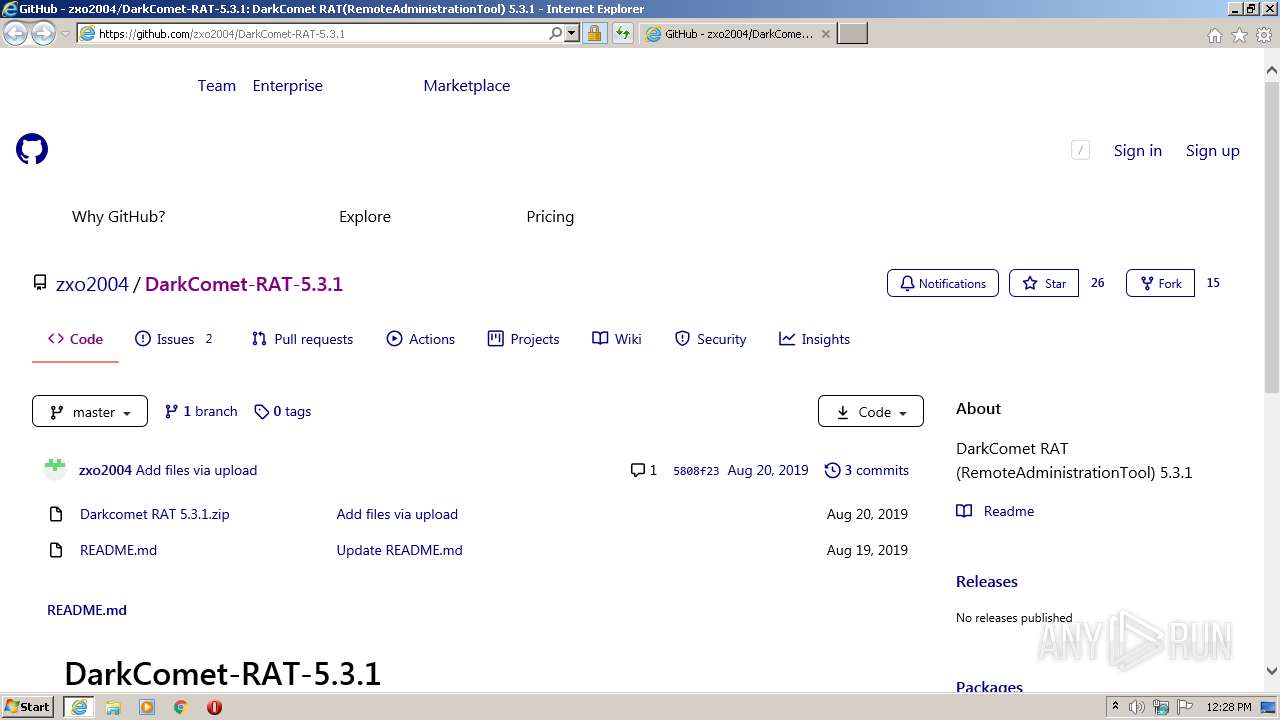Open the Windows Start button

point(28,707)
